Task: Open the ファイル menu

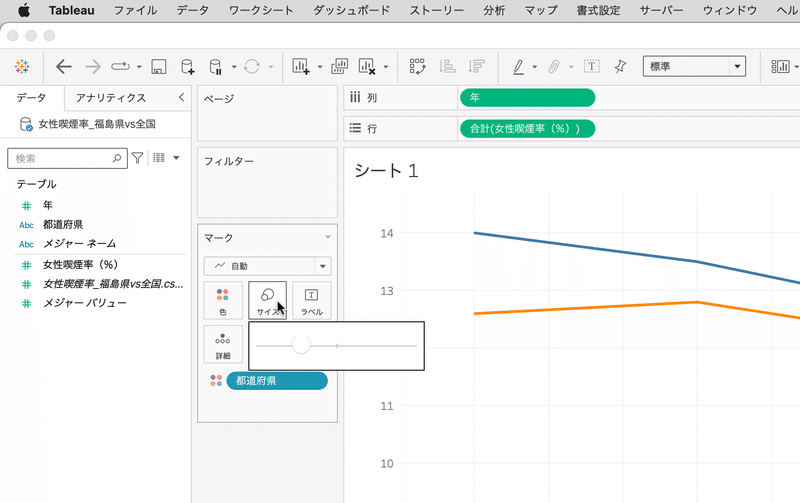Action: point(135,10)
